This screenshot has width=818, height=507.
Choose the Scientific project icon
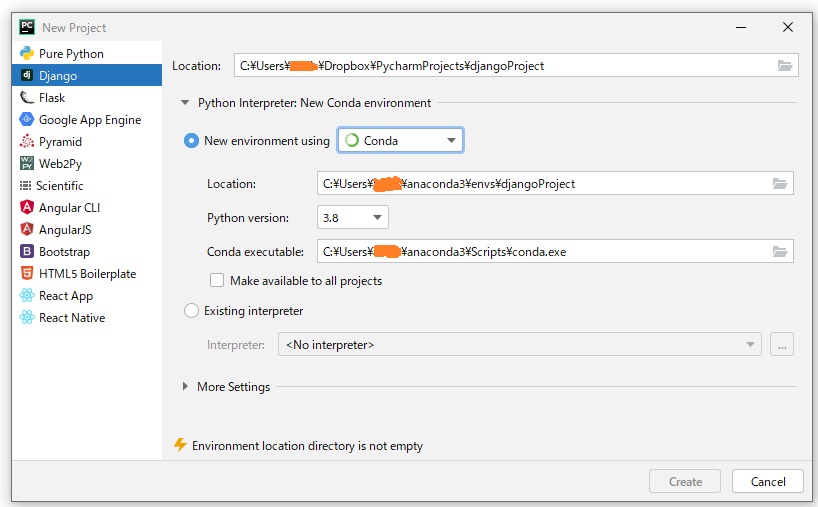25,185
